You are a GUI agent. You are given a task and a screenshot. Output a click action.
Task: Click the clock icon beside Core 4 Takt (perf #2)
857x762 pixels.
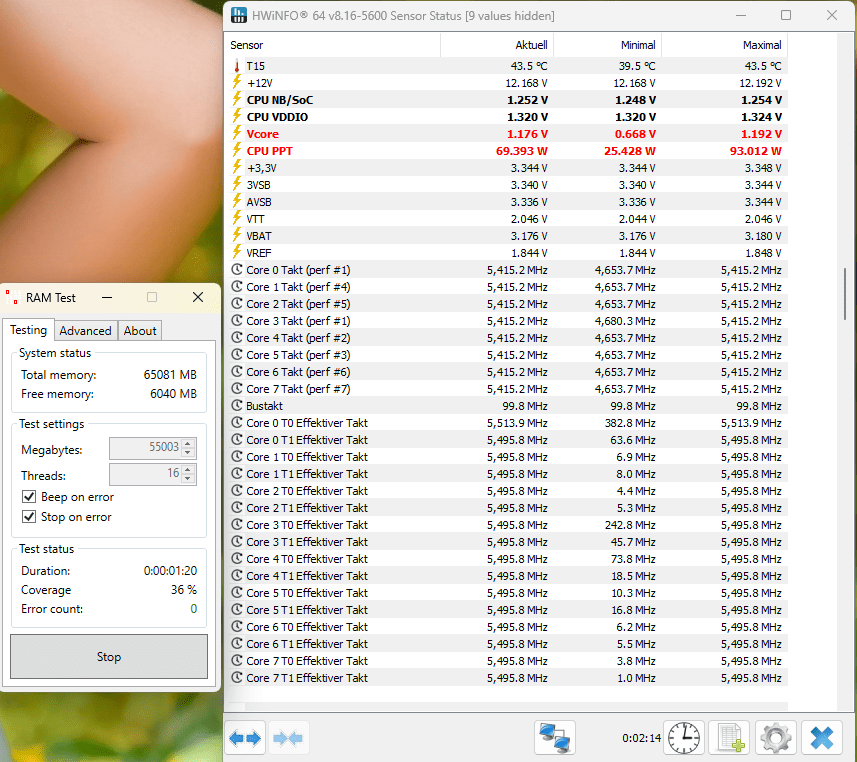[237, 337]
